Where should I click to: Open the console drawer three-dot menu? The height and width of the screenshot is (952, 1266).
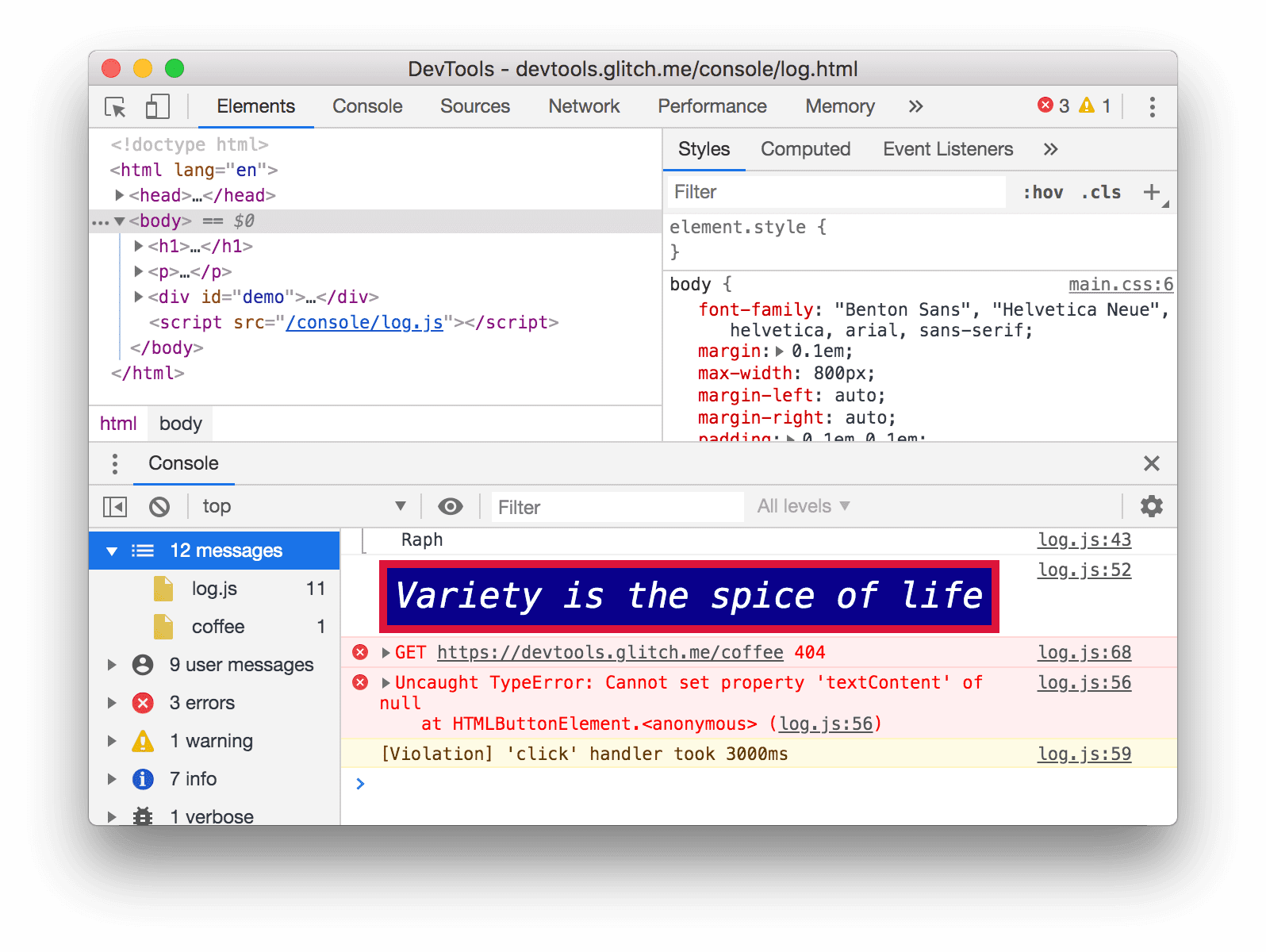pos(115,464)
